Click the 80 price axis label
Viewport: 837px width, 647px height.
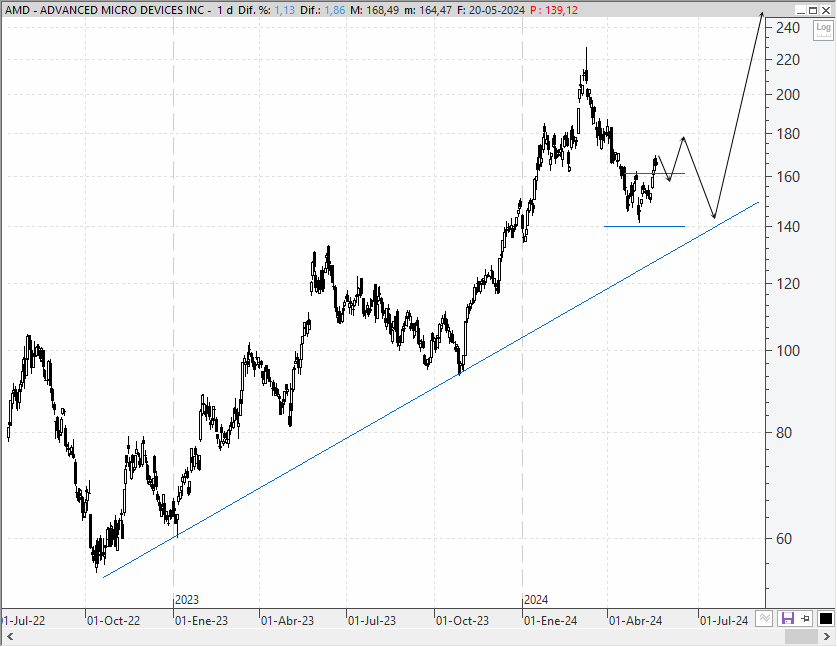click(784, 432)
